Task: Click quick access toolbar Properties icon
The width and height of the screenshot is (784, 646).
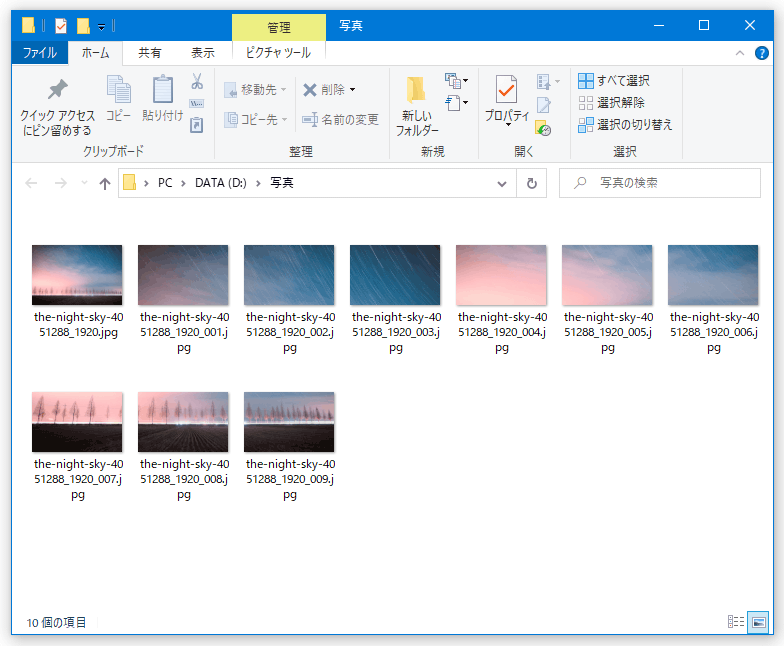Action: click(60, 26)
